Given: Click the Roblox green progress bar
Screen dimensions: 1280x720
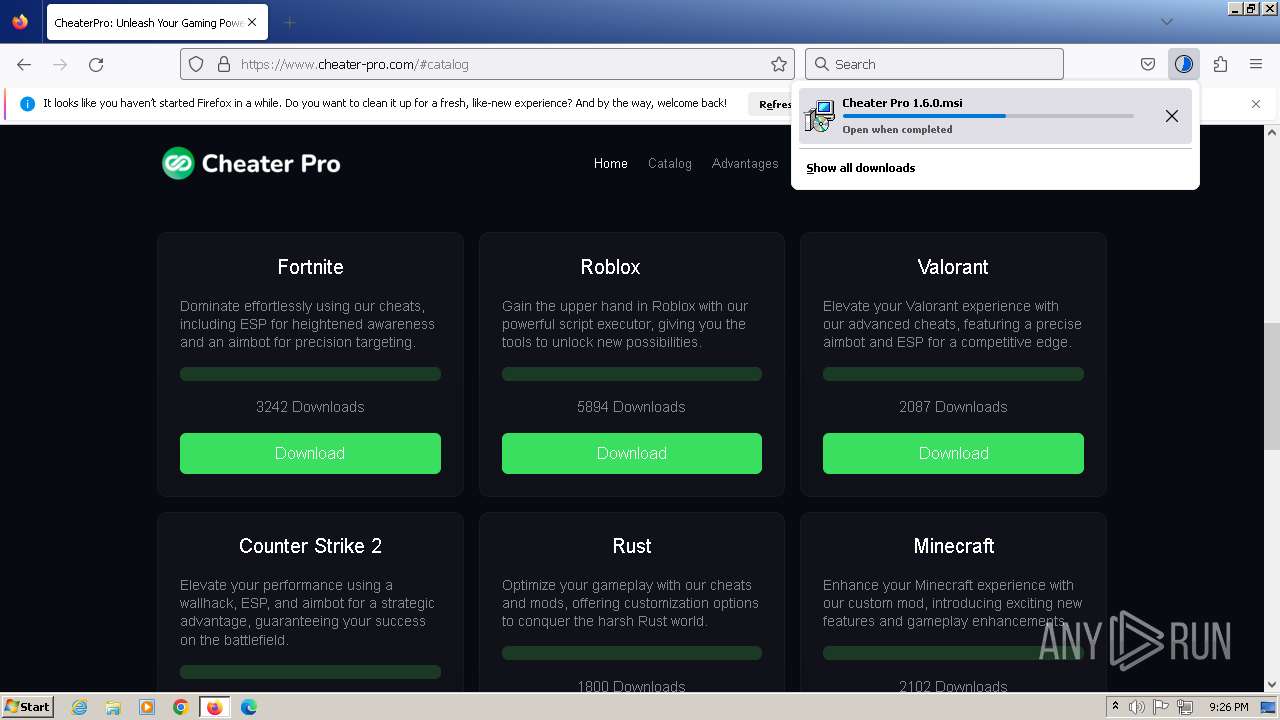Looking at the screenshot, I should (x=632, y=374).
